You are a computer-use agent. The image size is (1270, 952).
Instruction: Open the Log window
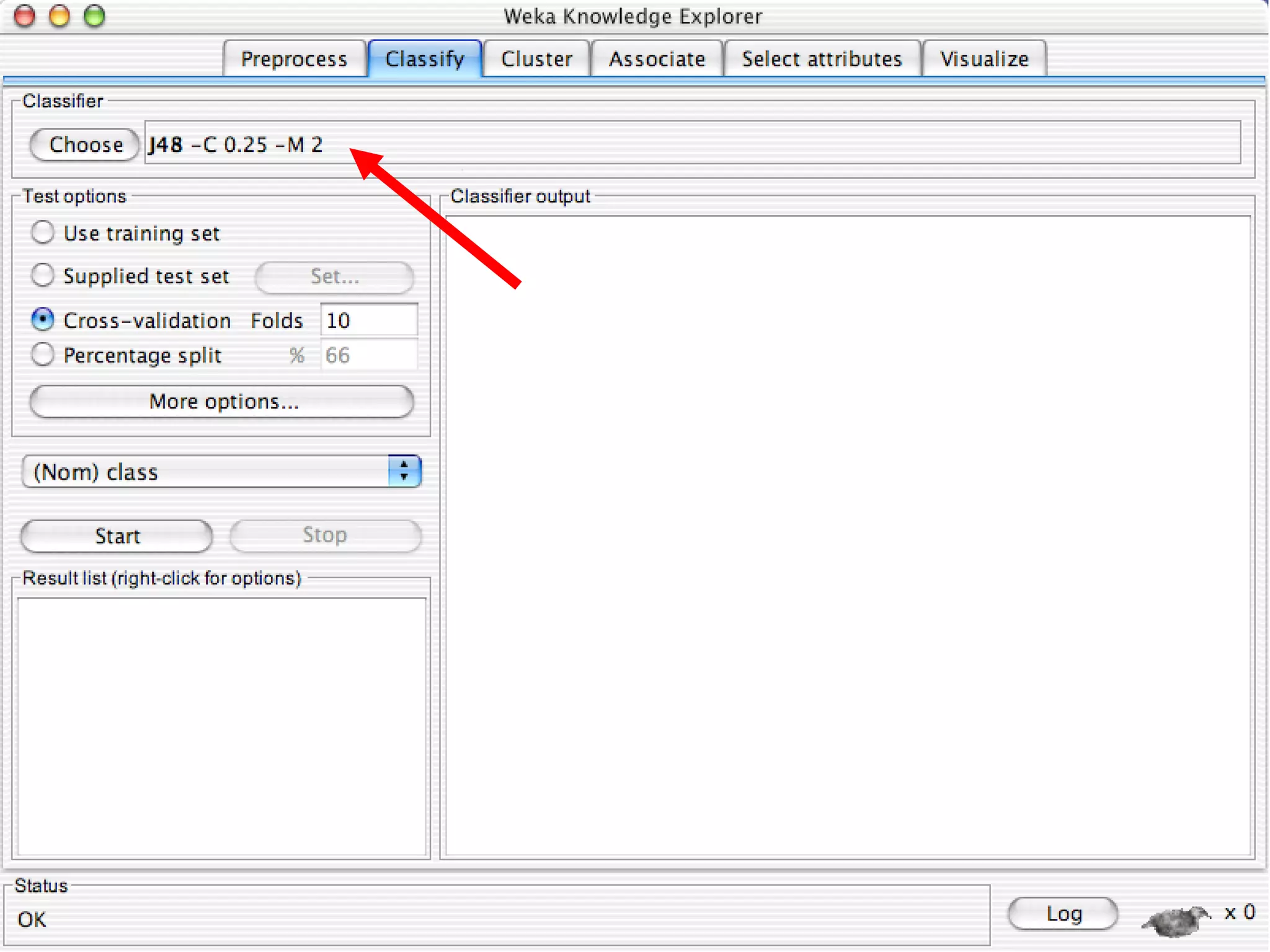coord(1063,914)
